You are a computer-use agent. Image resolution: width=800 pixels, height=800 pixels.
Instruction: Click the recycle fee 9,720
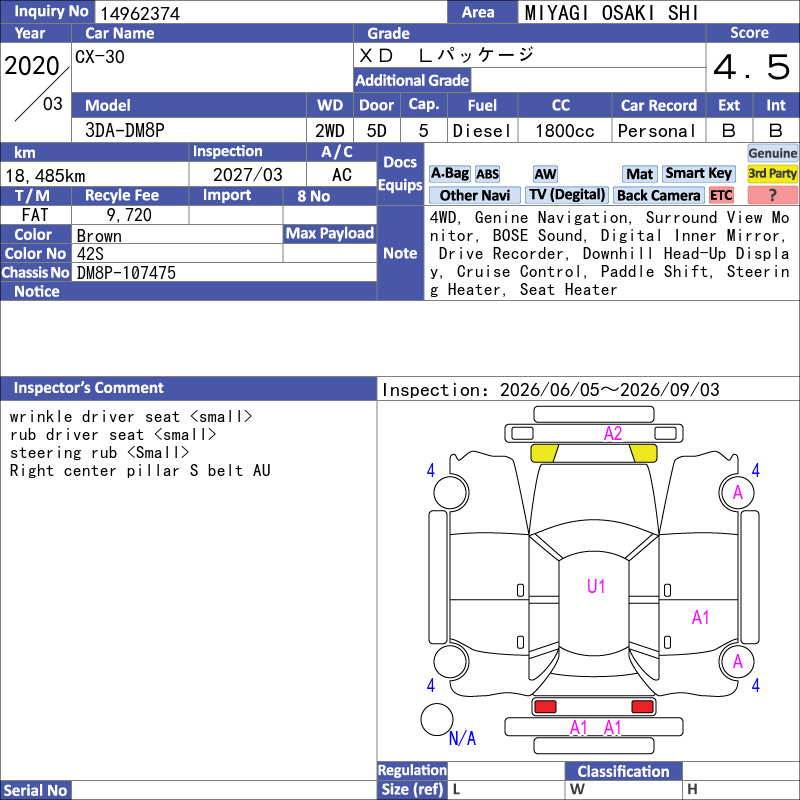(129, 215)
